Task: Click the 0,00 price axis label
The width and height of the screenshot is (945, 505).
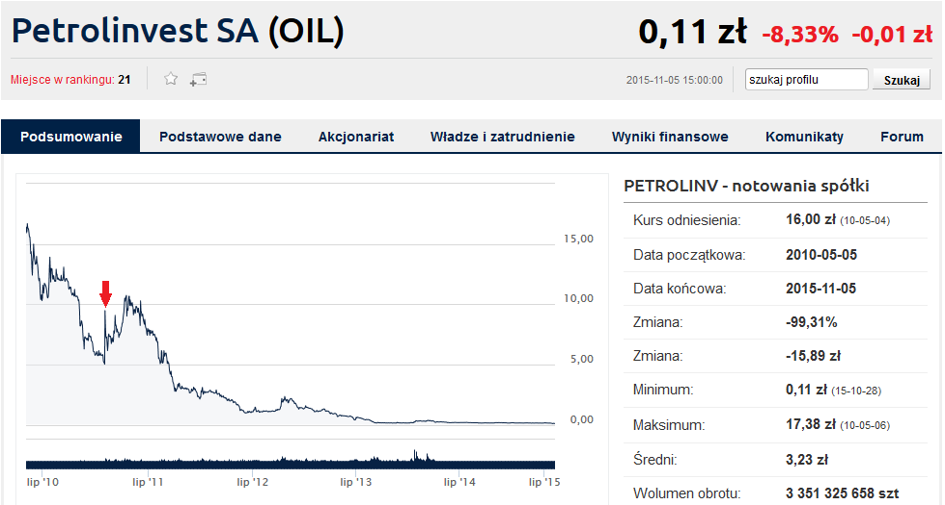Action: (582, 419)
